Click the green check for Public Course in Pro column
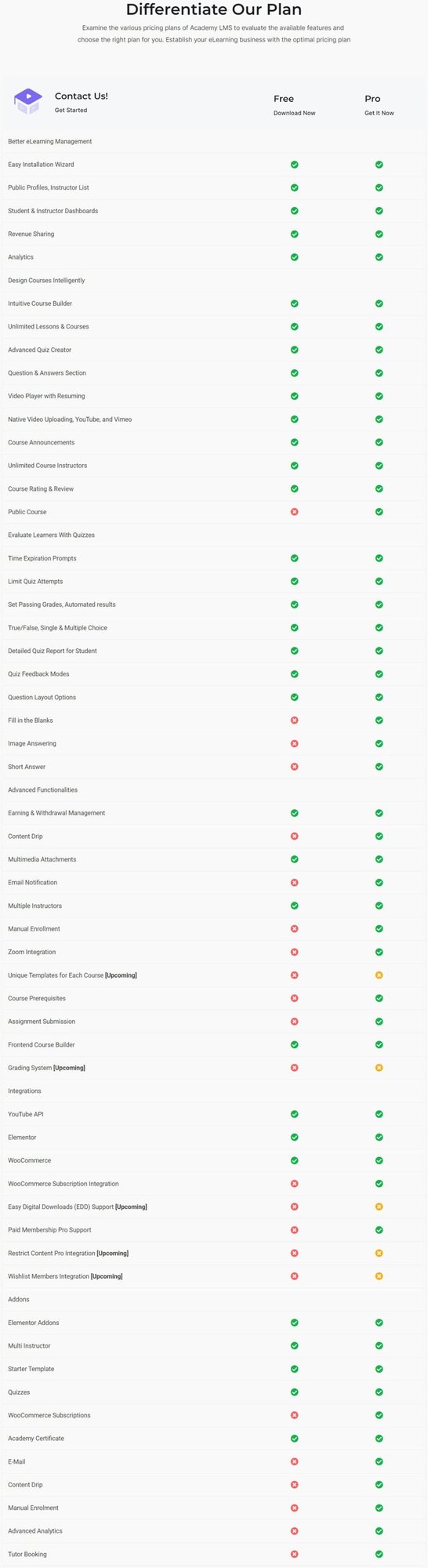428x1568 pixels. coord(379,512)
